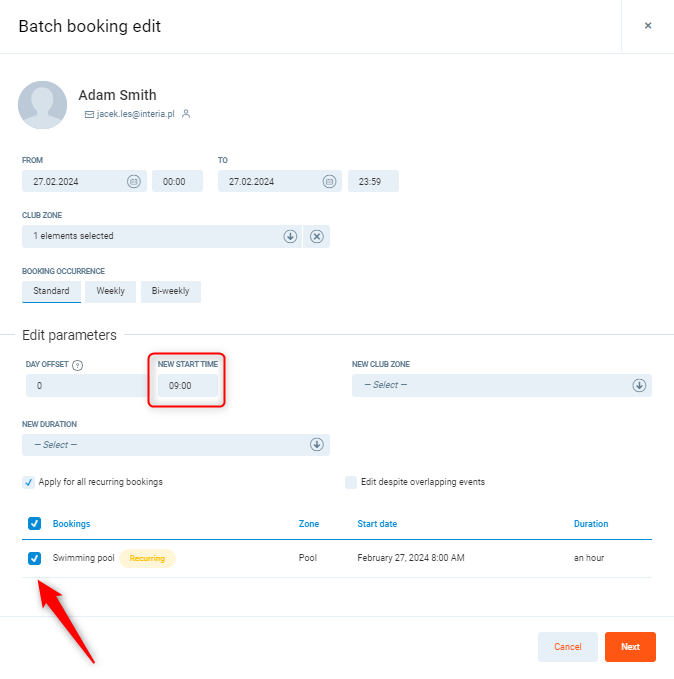Click the Cancel button

pyautogui.click(x=567, y=647)
